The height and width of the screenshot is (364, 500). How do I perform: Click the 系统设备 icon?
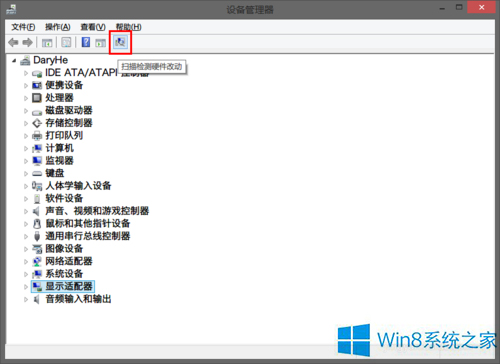tap(37, 274)
